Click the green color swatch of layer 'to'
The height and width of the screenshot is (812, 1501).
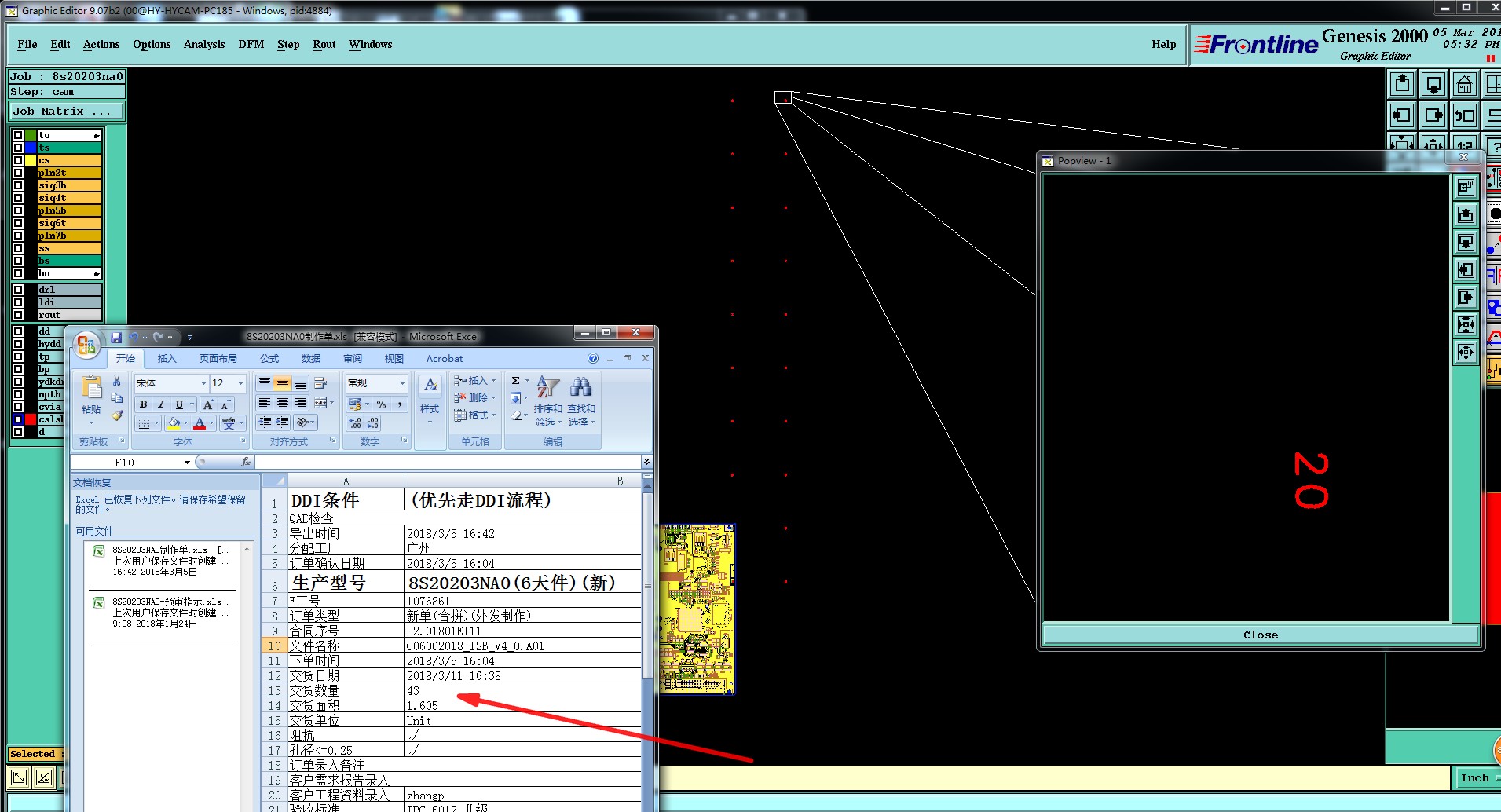(x=31, y=135)
